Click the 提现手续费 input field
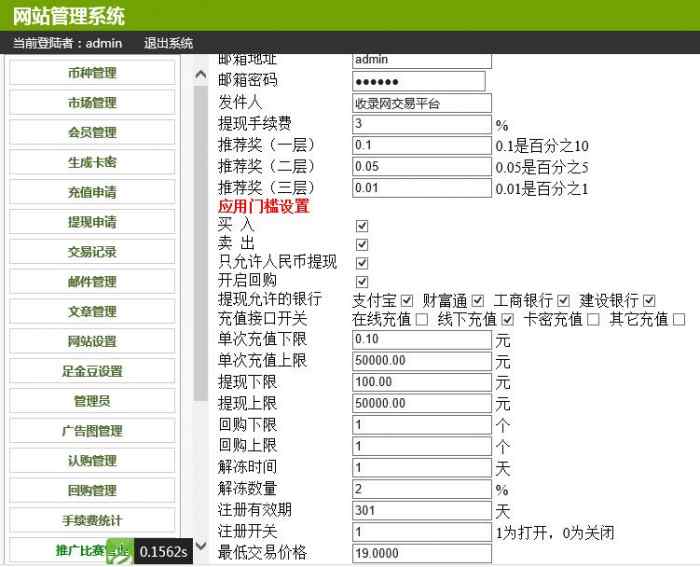Viewport: 700px width, 567px height. click(x=422, y=125)
